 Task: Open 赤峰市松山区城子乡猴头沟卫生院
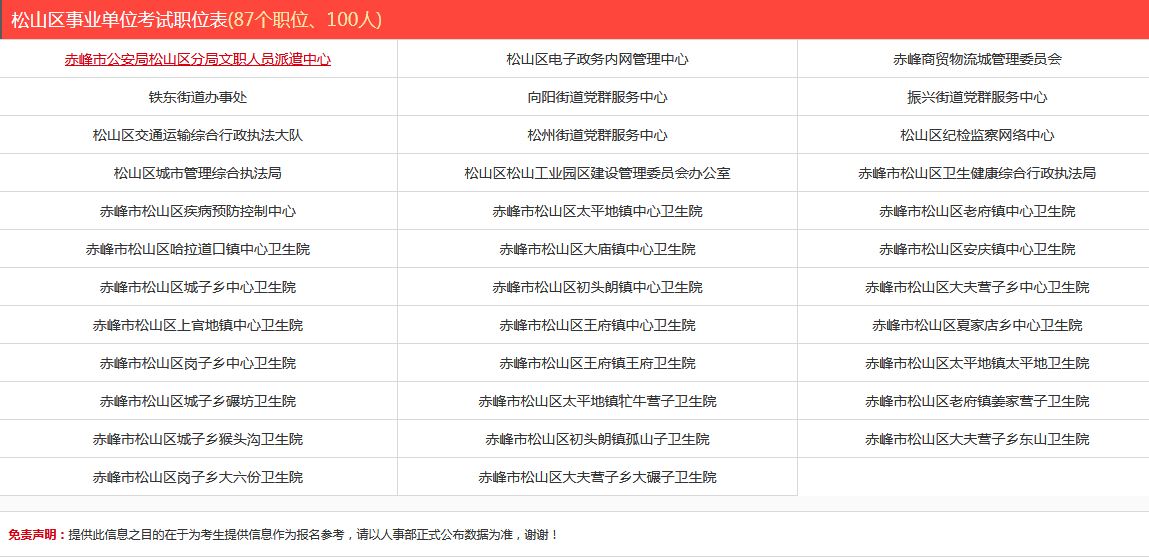198,440
